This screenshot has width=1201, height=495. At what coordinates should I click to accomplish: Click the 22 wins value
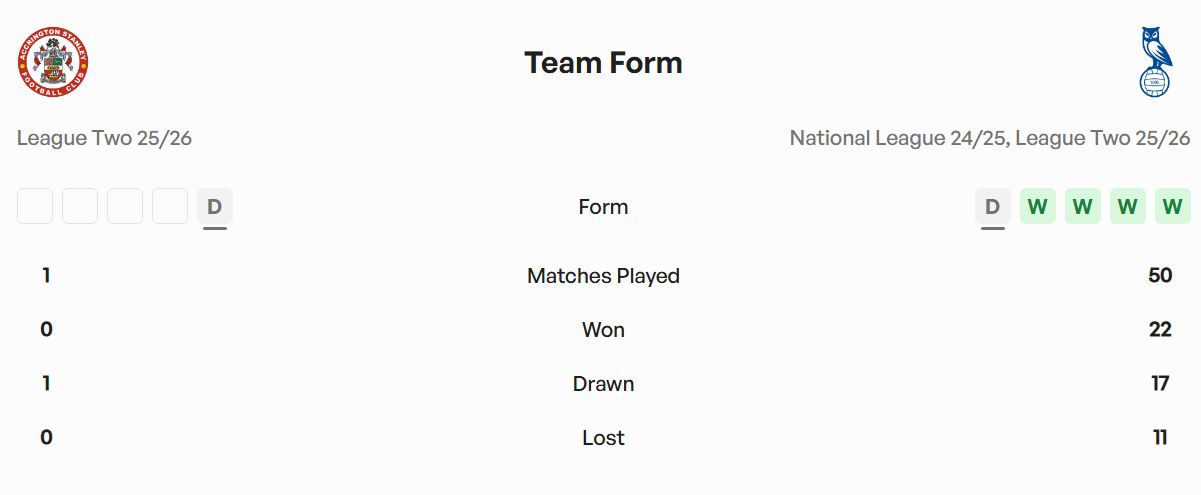[1160, 330]
